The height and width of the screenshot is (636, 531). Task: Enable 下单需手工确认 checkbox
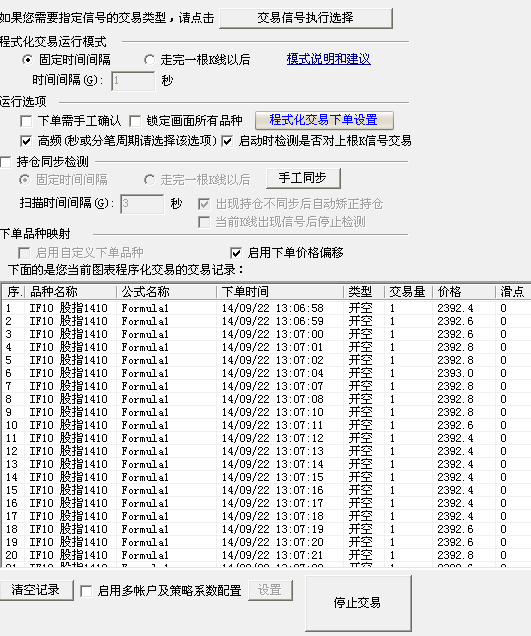coord(26,121)
